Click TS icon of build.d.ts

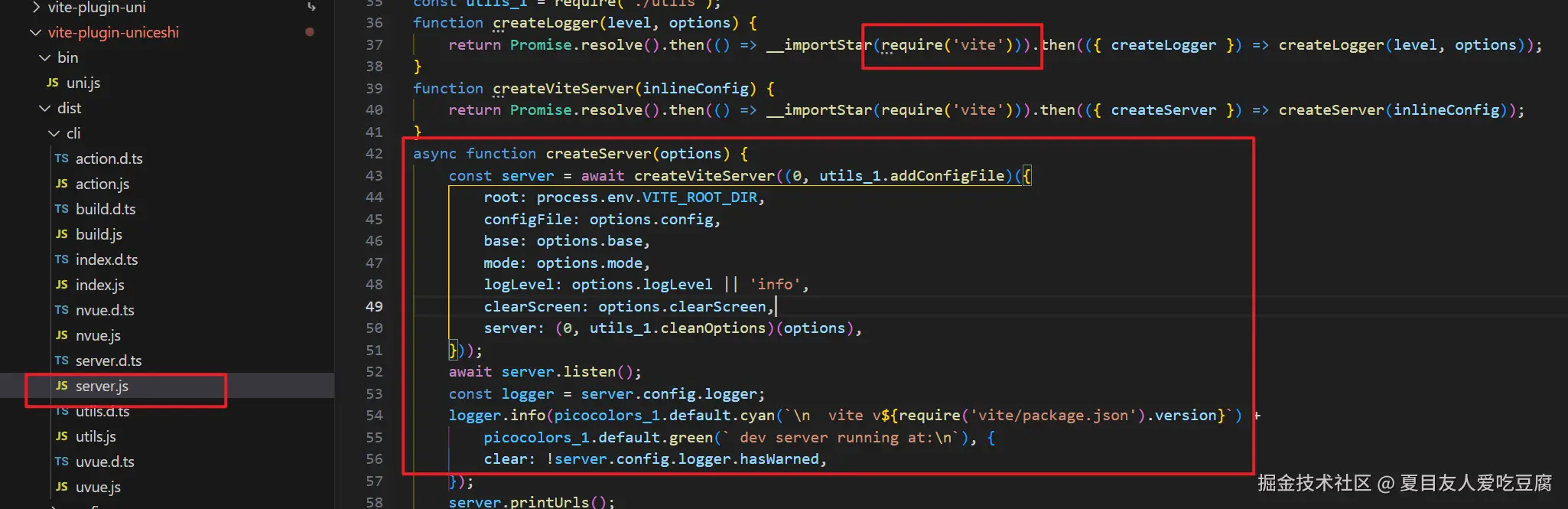[62, 209]
